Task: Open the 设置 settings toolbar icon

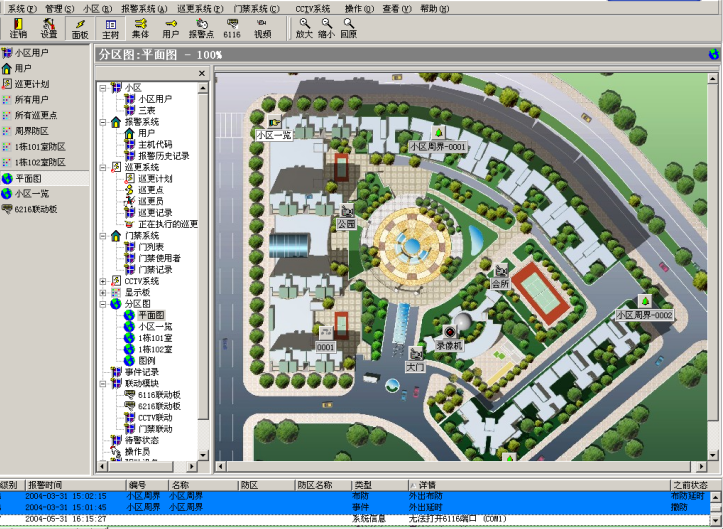Action: coord(48,28)
